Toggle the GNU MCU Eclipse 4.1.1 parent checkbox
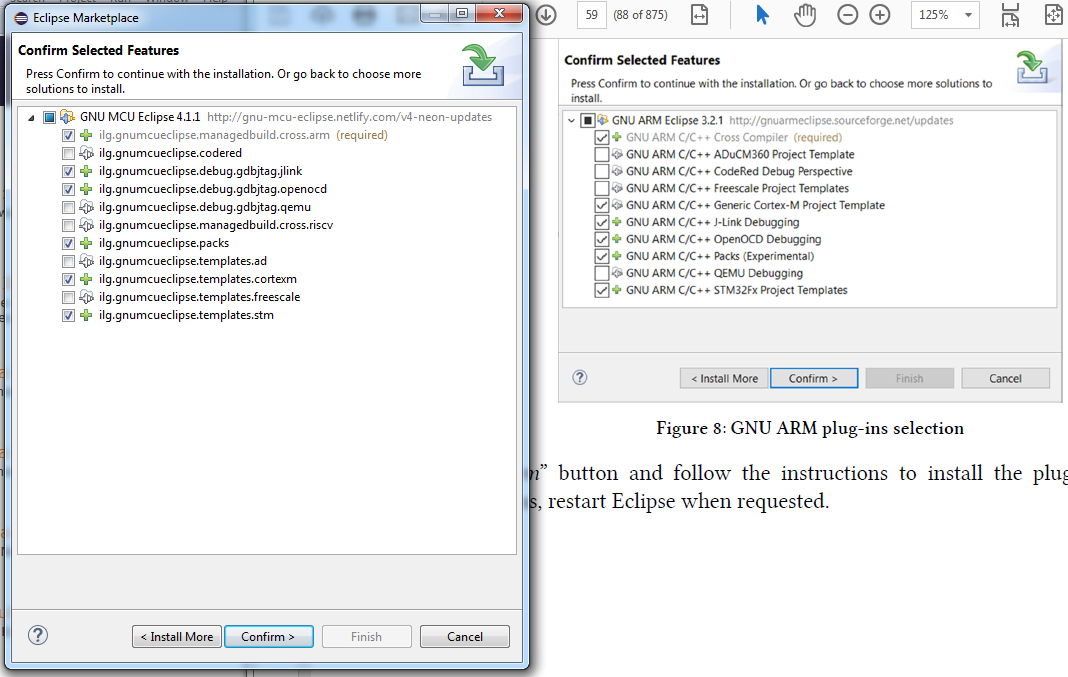Viewport: 1068px width, 677px height. coord(50,117)
